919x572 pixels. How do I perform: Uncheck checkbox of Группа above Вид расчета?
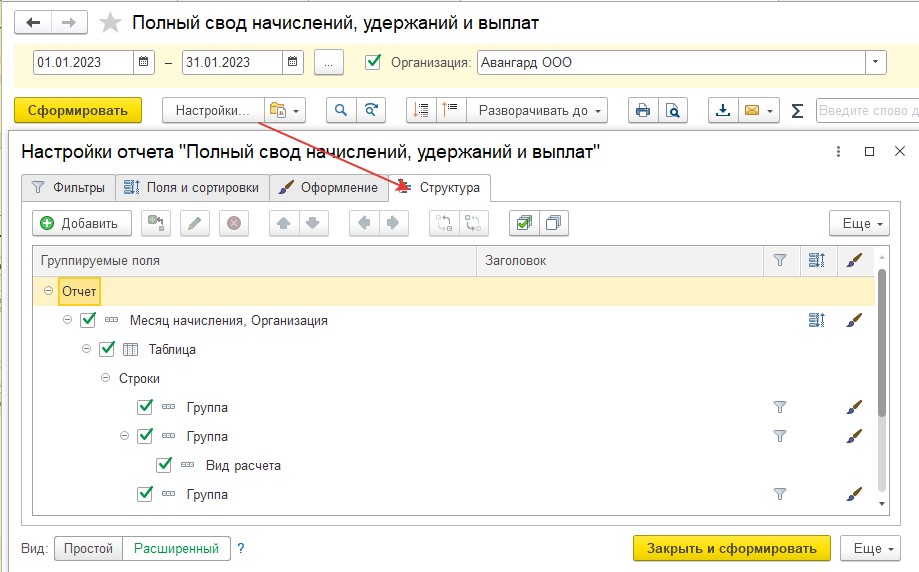(x=145, y=435)
